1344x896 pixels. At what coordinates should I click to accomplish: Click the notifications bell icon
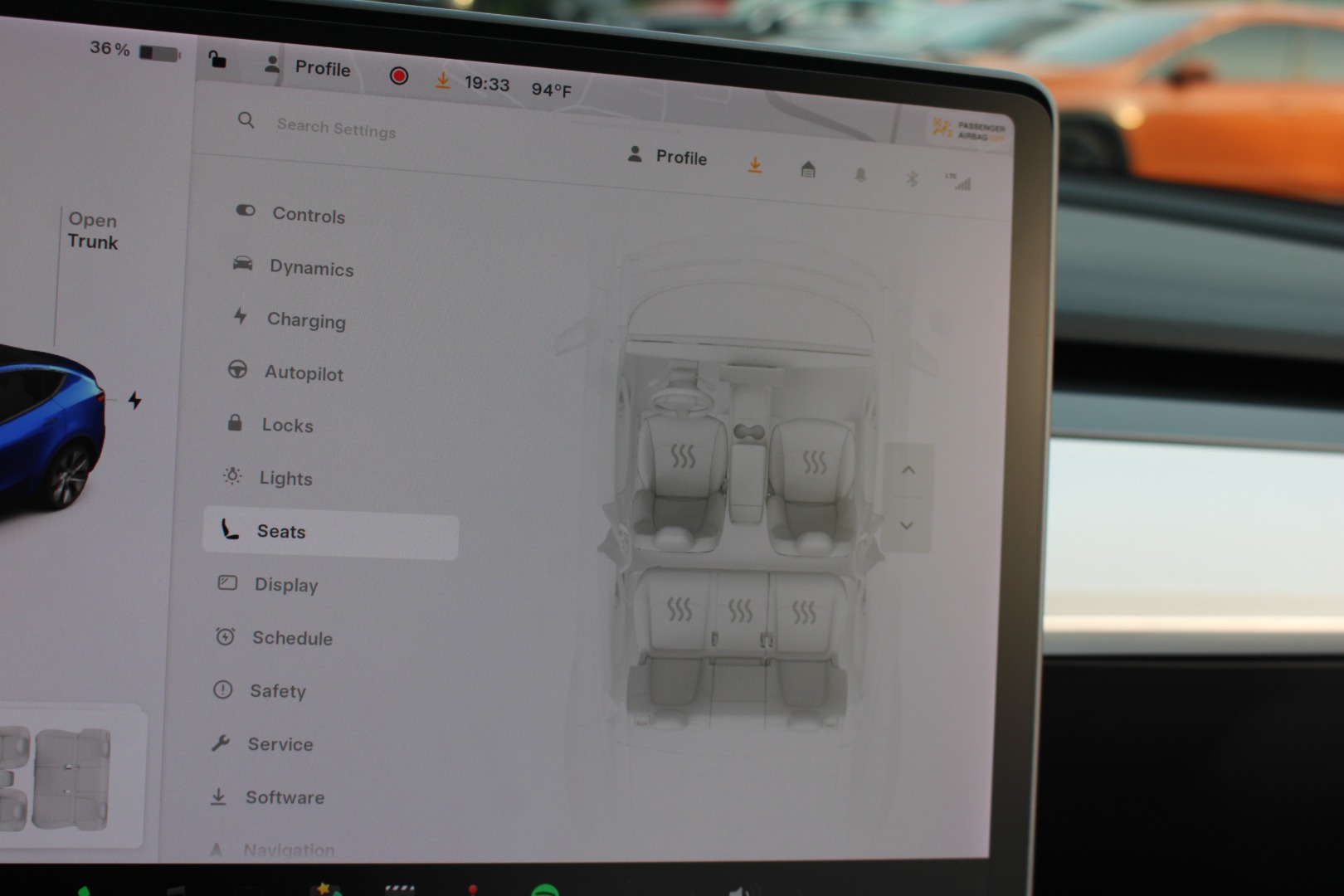coord(860,174)
